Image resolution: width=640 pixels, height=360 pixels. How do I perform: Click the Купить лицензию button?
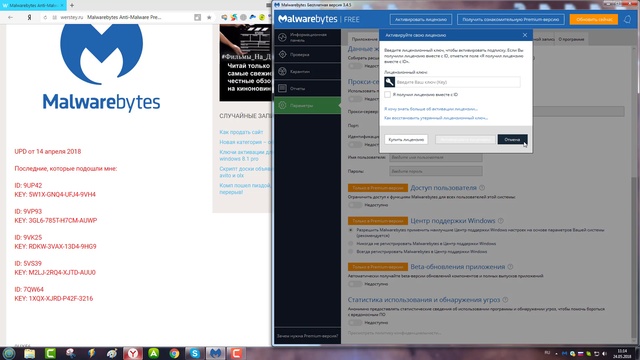click(x=406, y=140)
